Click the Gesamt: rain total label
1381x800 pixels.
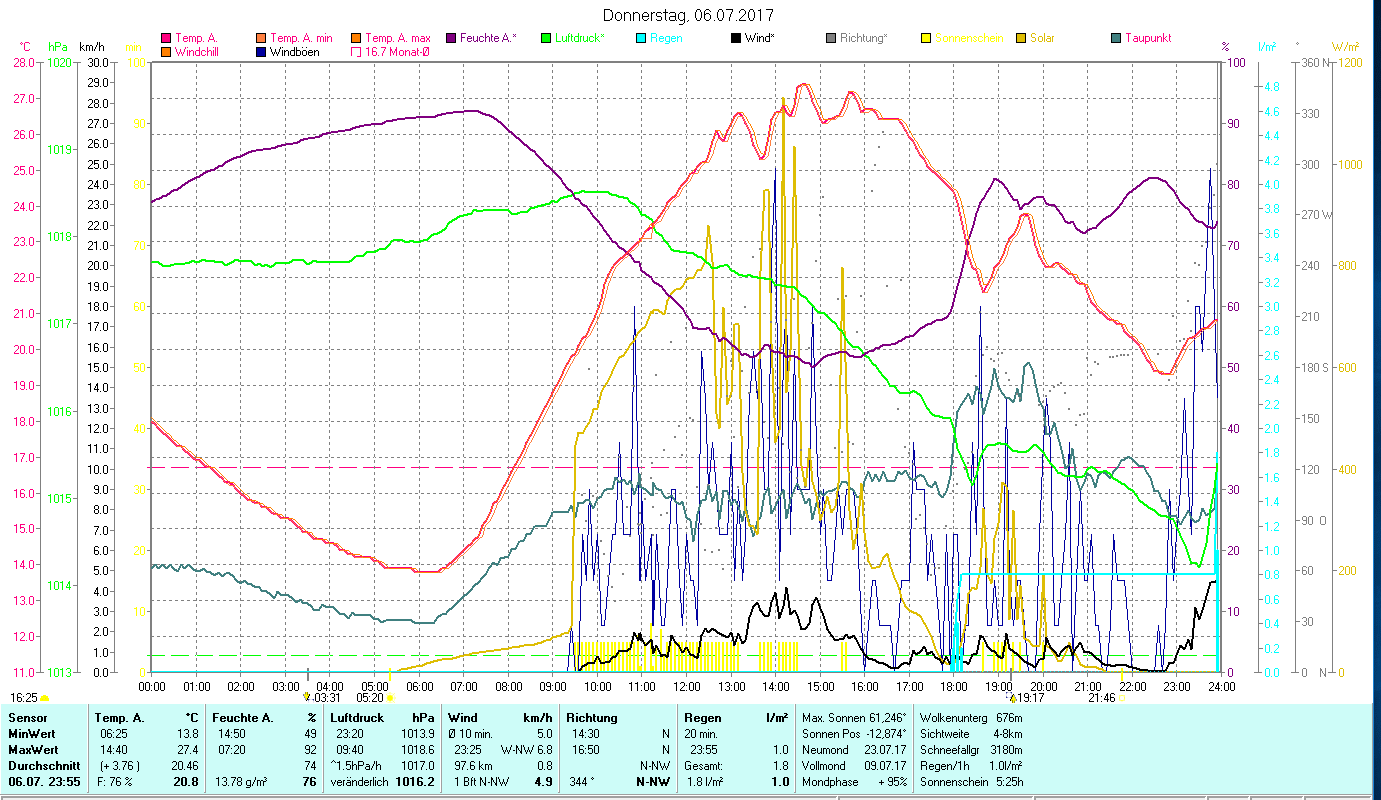coord(705,766)
